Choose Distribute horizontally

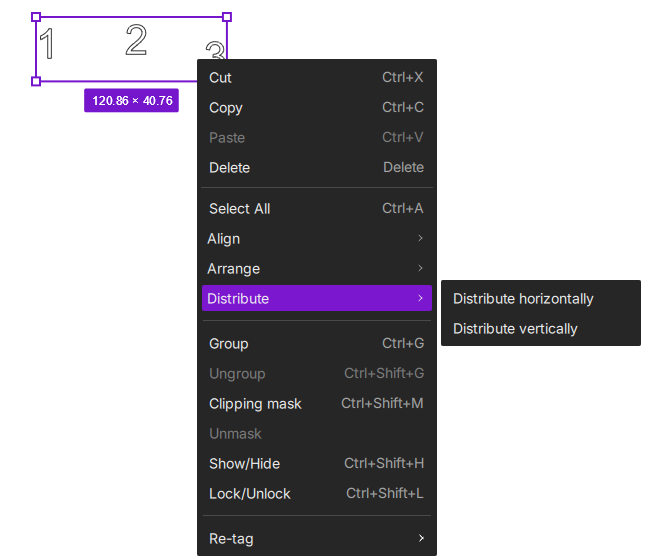pos(523,299)
